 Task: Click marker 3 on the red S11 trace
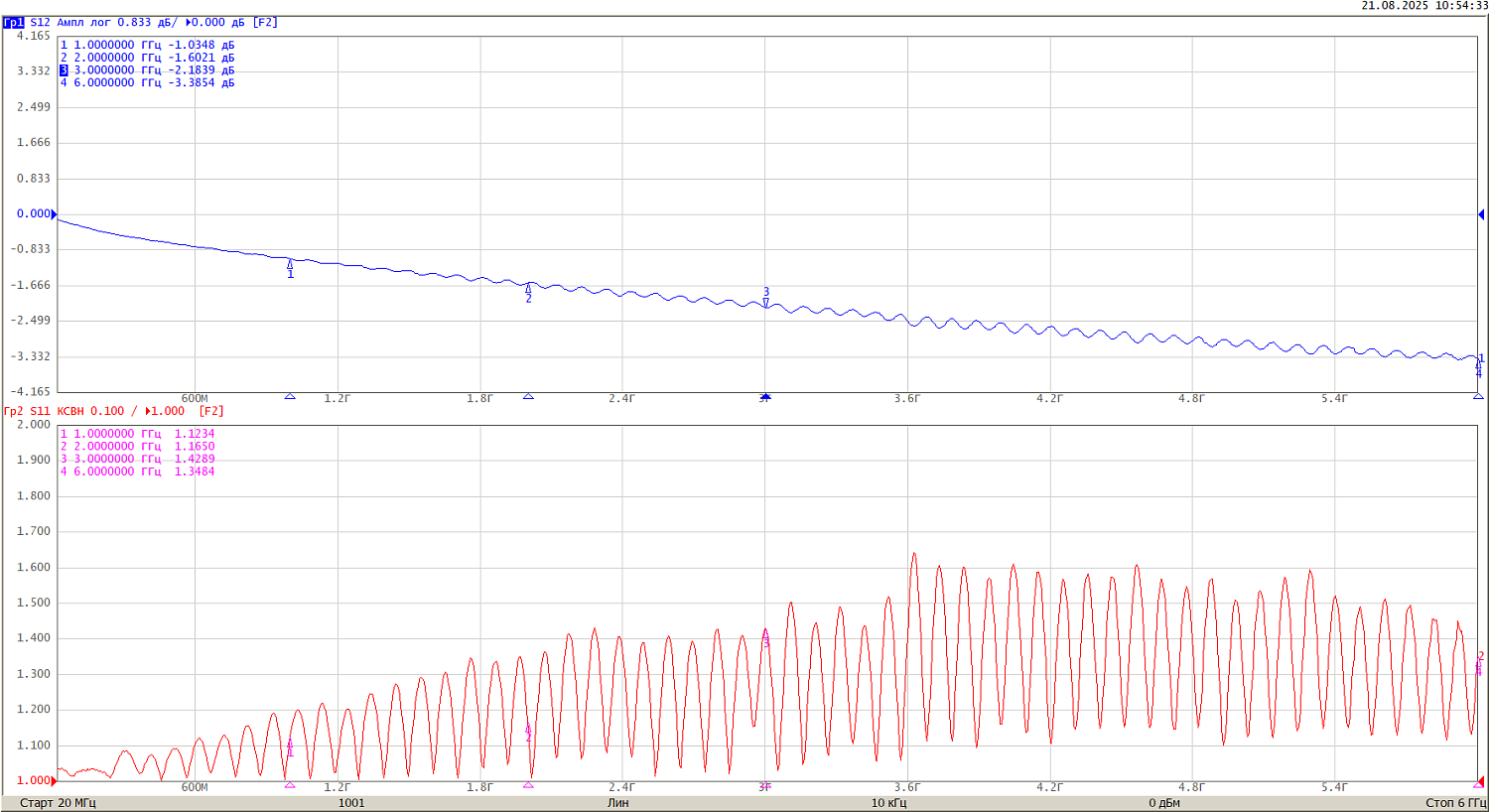click(765, 635)
